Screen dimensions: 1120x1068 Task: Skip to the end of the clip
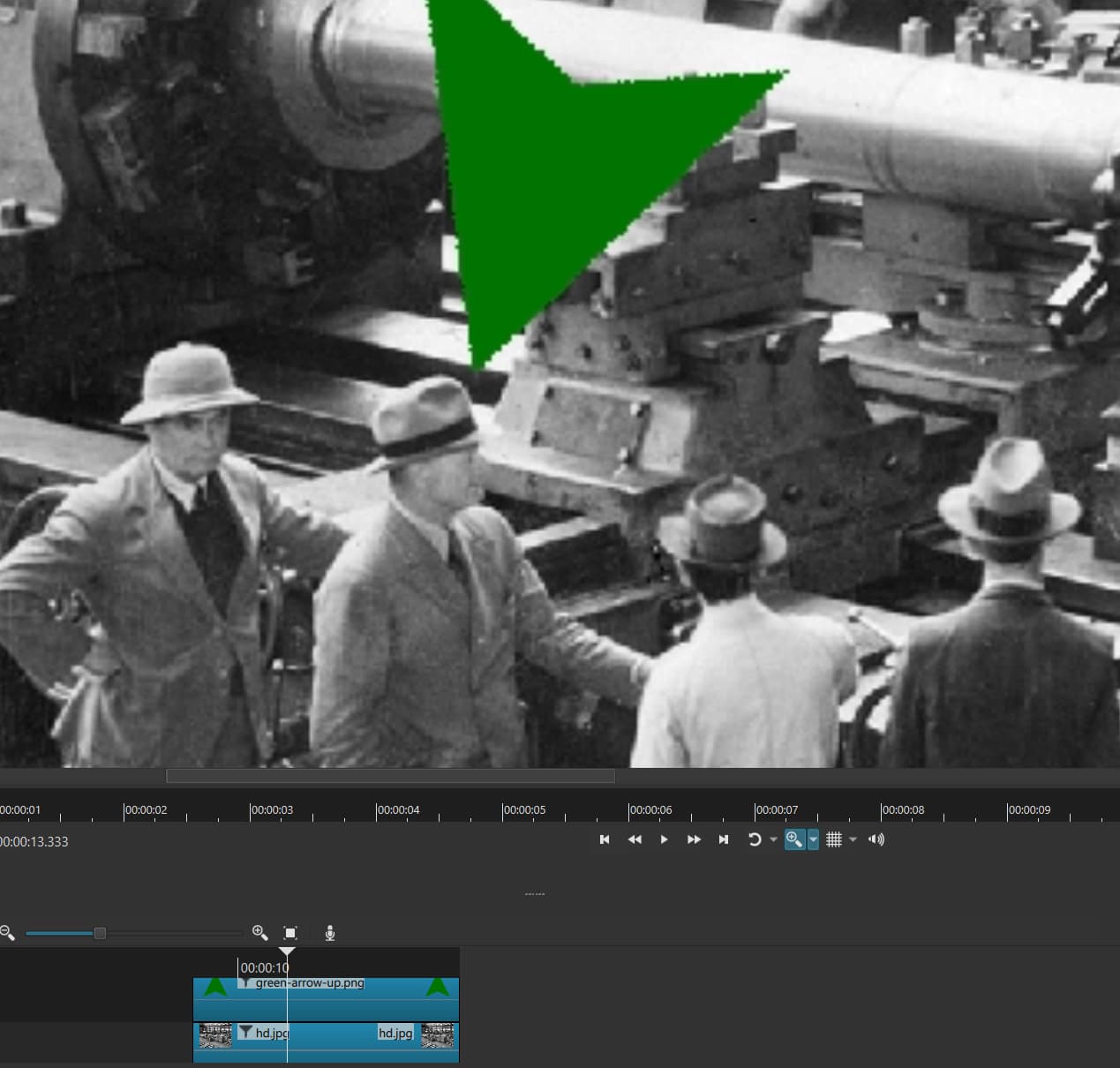[x=724, y=839]
